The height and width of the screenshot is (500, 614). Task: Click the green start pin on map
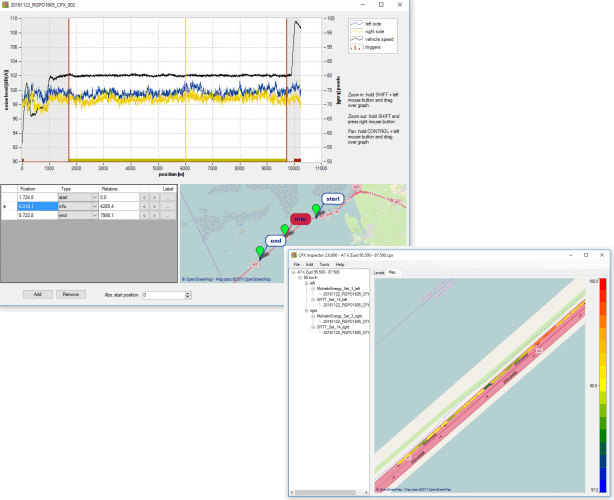(x=317, y=208)
